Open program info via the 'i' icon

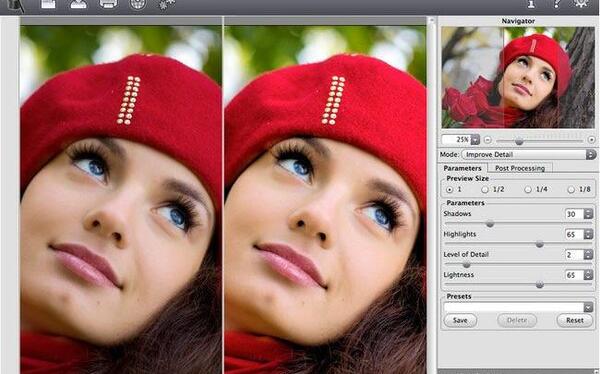pyautogui.click(x=531, y=4)
